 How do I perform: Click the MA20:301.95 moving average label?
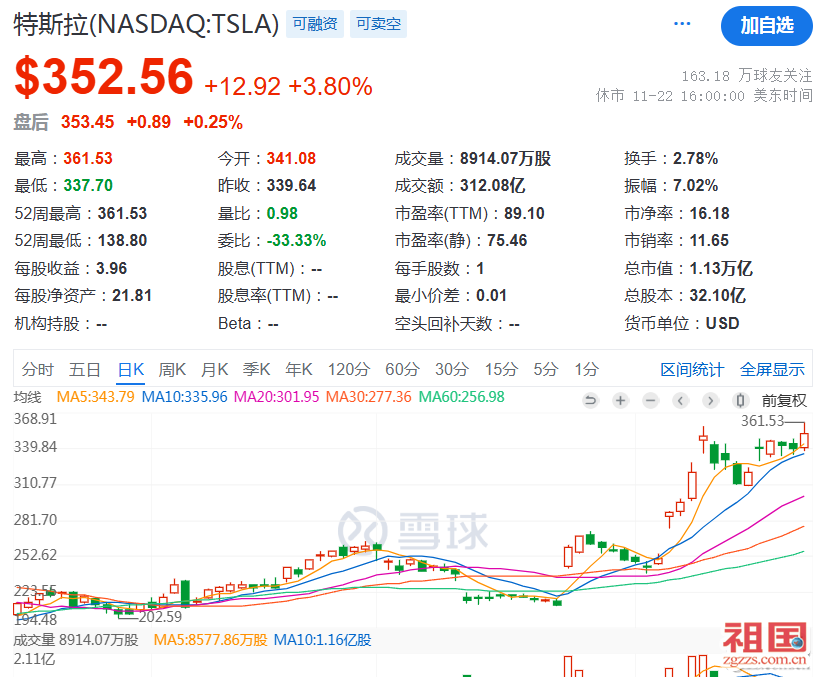(276, 397)
